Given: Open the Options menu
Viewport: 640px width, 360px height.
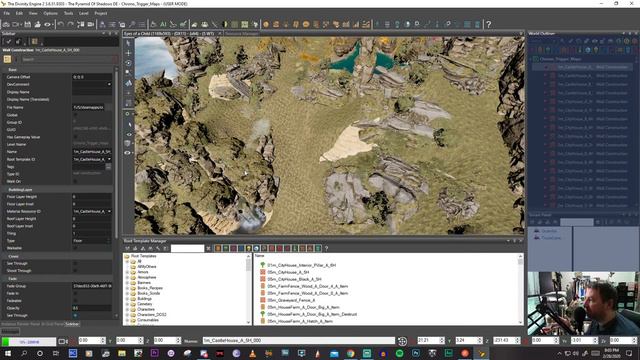Looking at the screenshot, I should pos(51,13).
